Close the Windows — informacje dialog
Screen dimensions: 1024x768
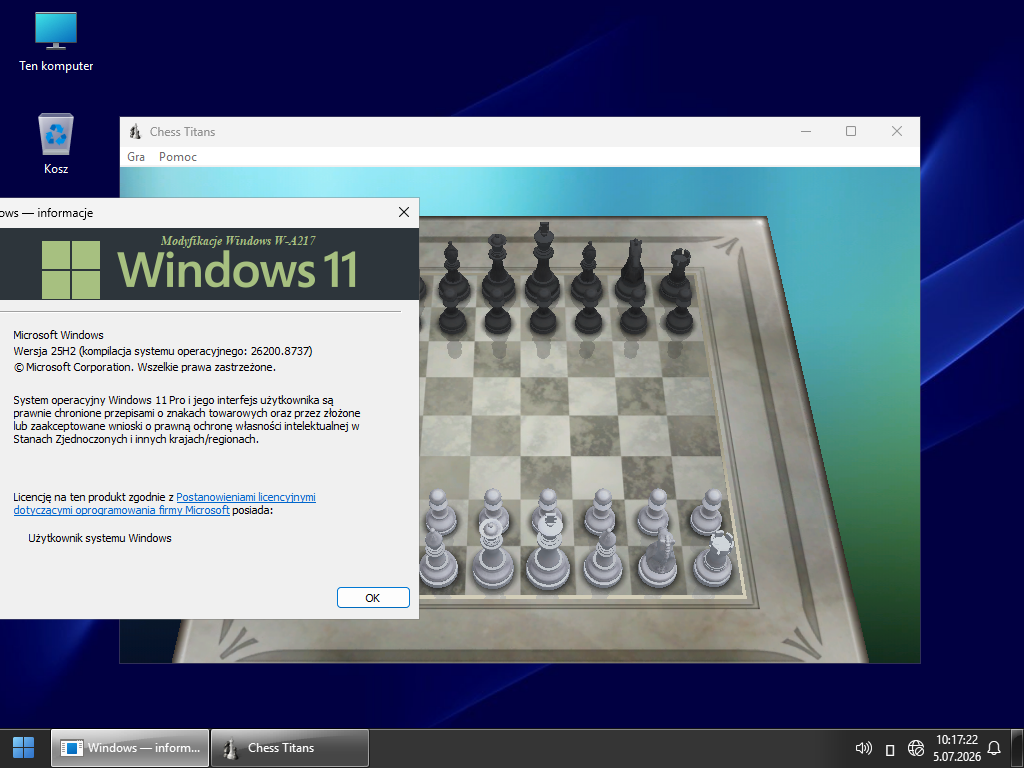(404, 212)
